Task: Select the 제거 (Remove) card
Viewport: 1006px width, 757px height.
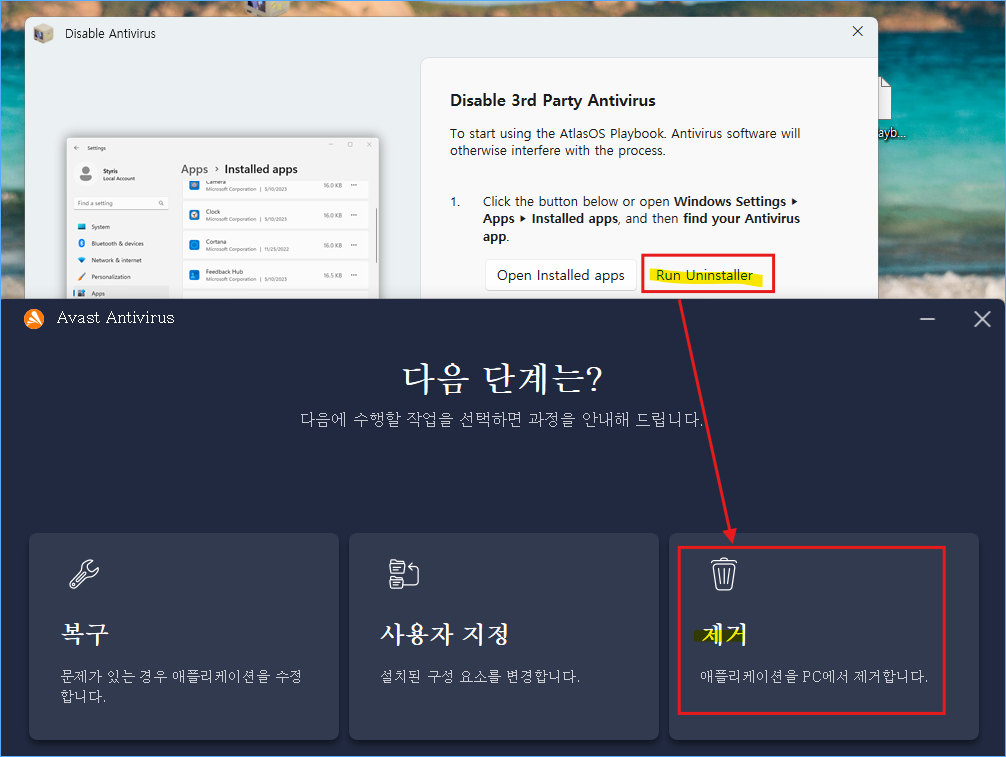Action: [824, 636]
